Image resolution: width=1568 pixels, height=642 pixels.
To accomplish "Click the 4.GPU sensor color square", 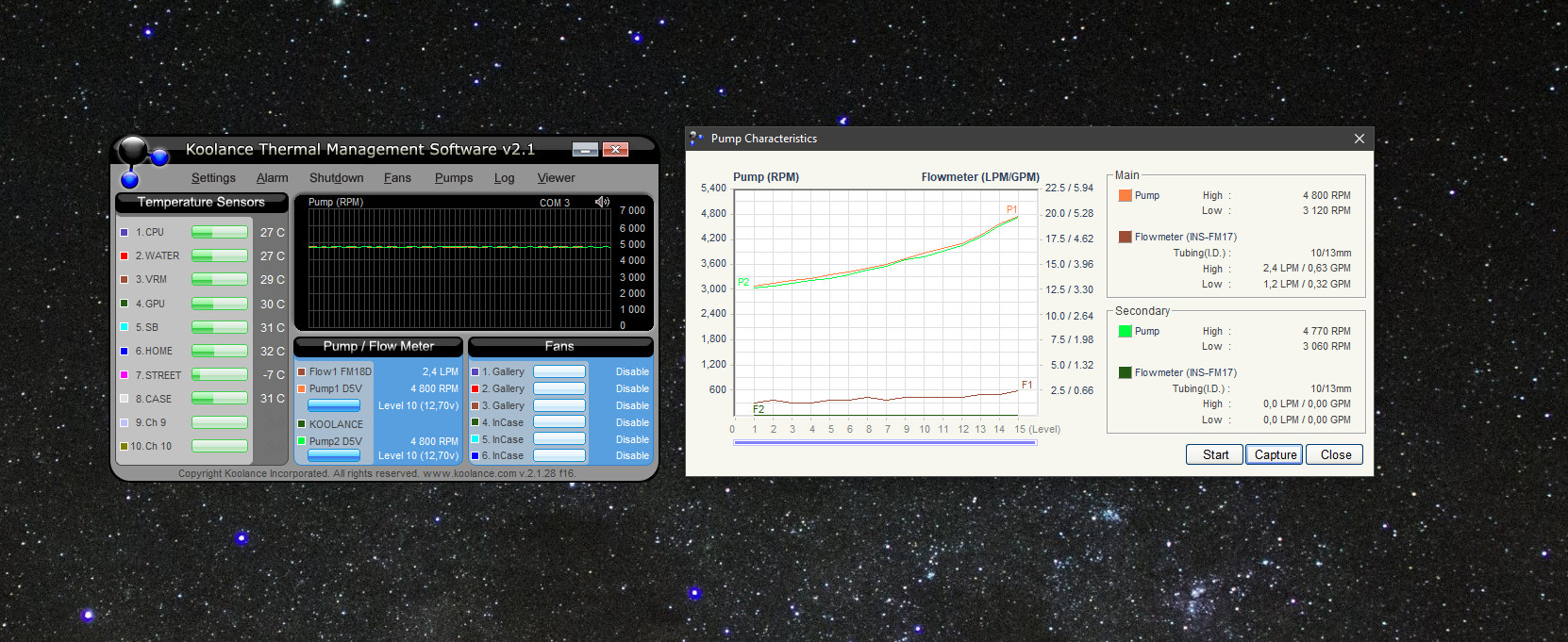I will [124, 304].
